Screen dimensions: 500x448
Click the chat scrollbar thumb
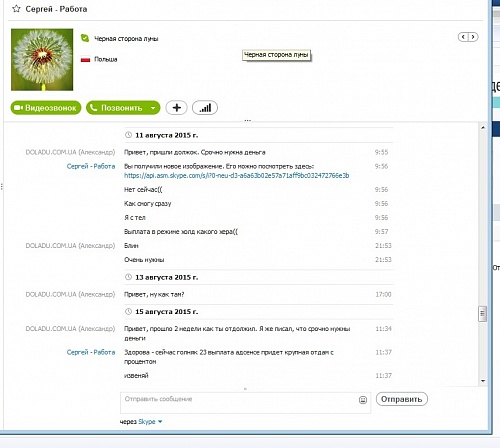click(482, 314)
